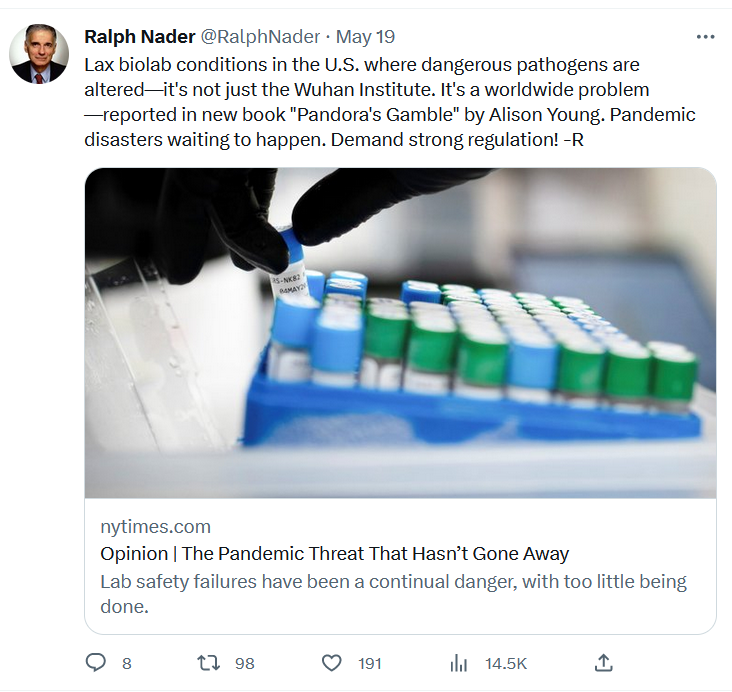Open the view analytics bar chart icon
732x692 pixels.
(458, 663)
